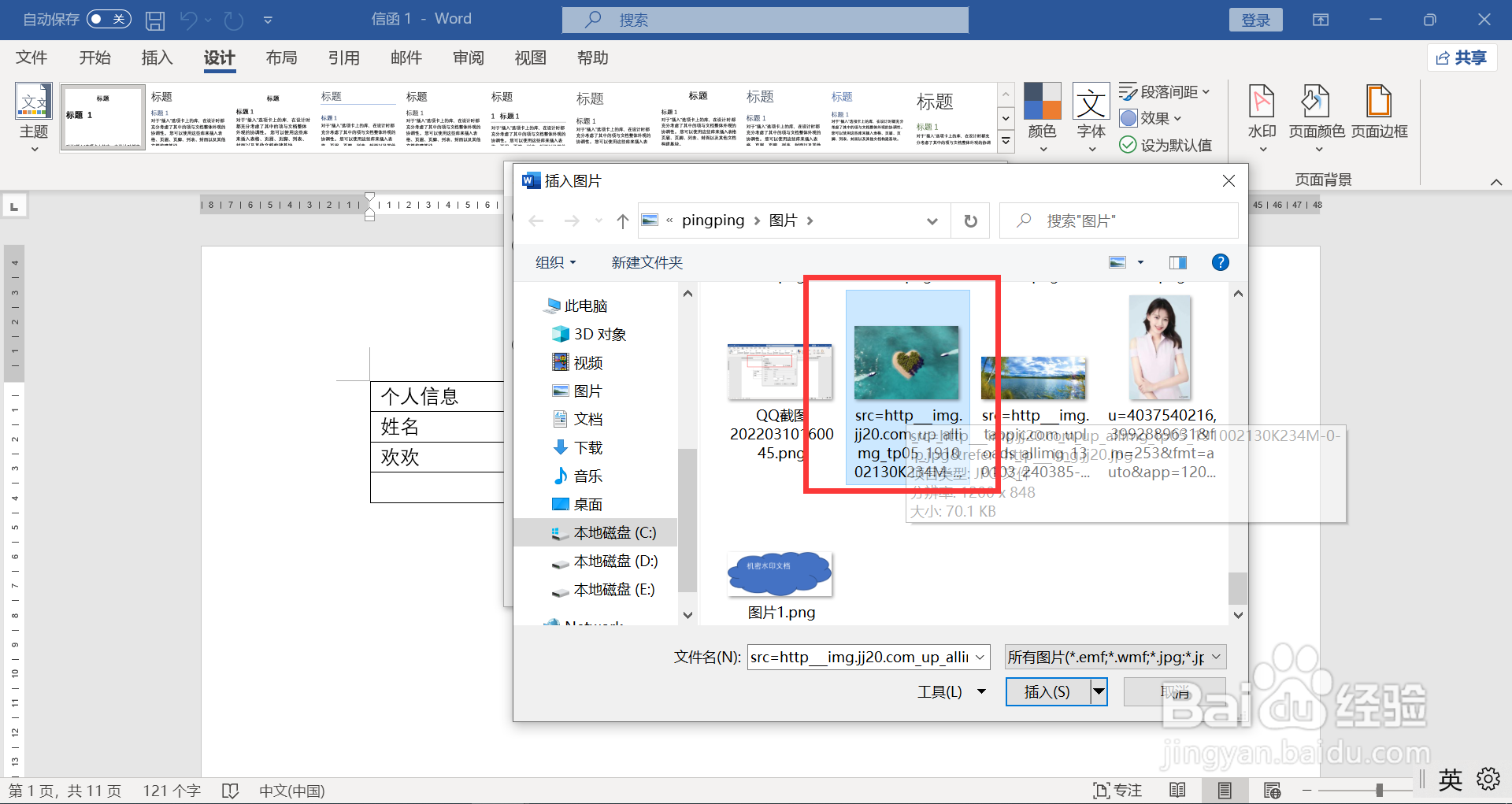Expand the address path dropdown
Viewport: 1512px width, 804px height.
tap(932, 221)
